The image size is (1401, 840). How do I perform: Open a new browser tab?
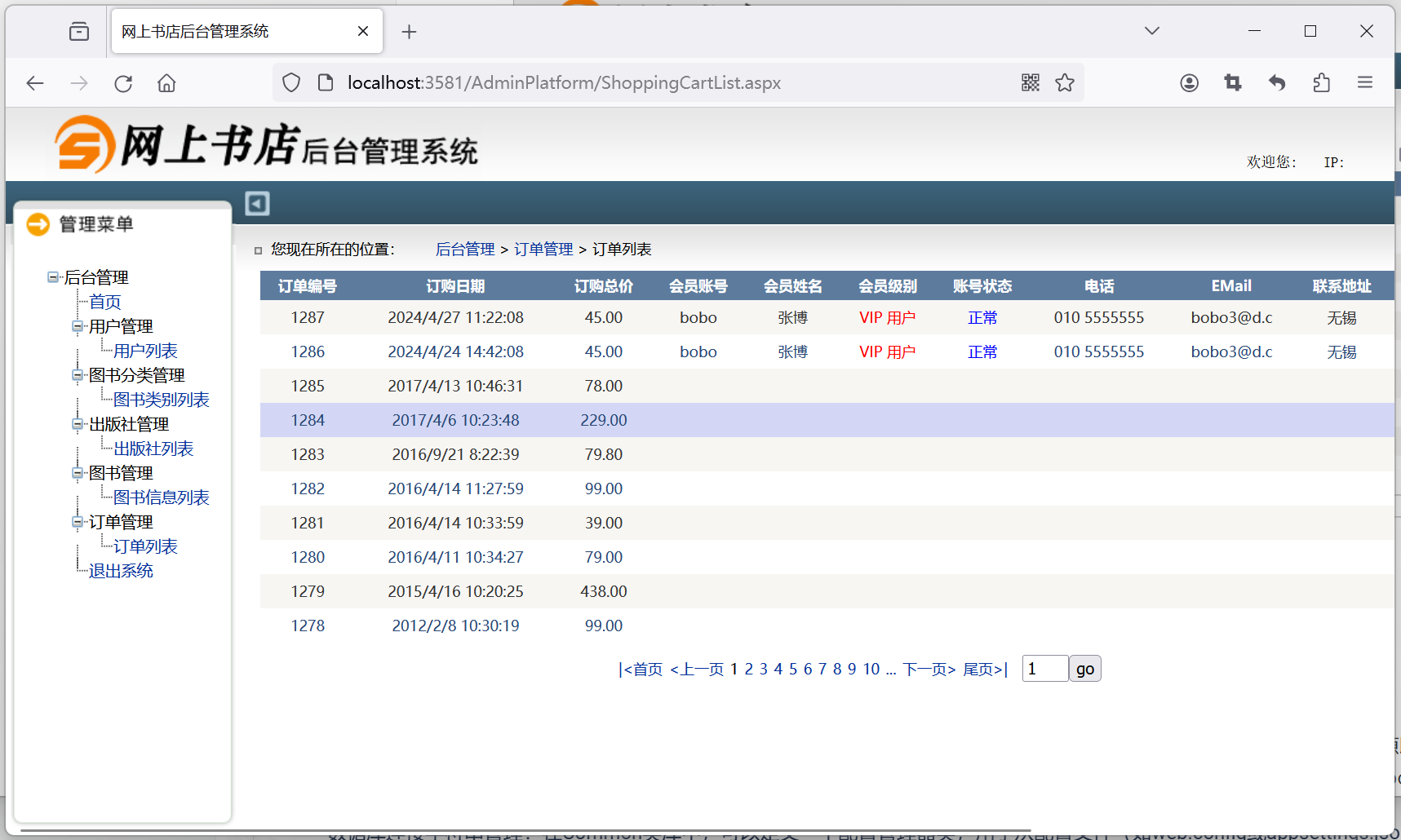click(x=409, y=32)
